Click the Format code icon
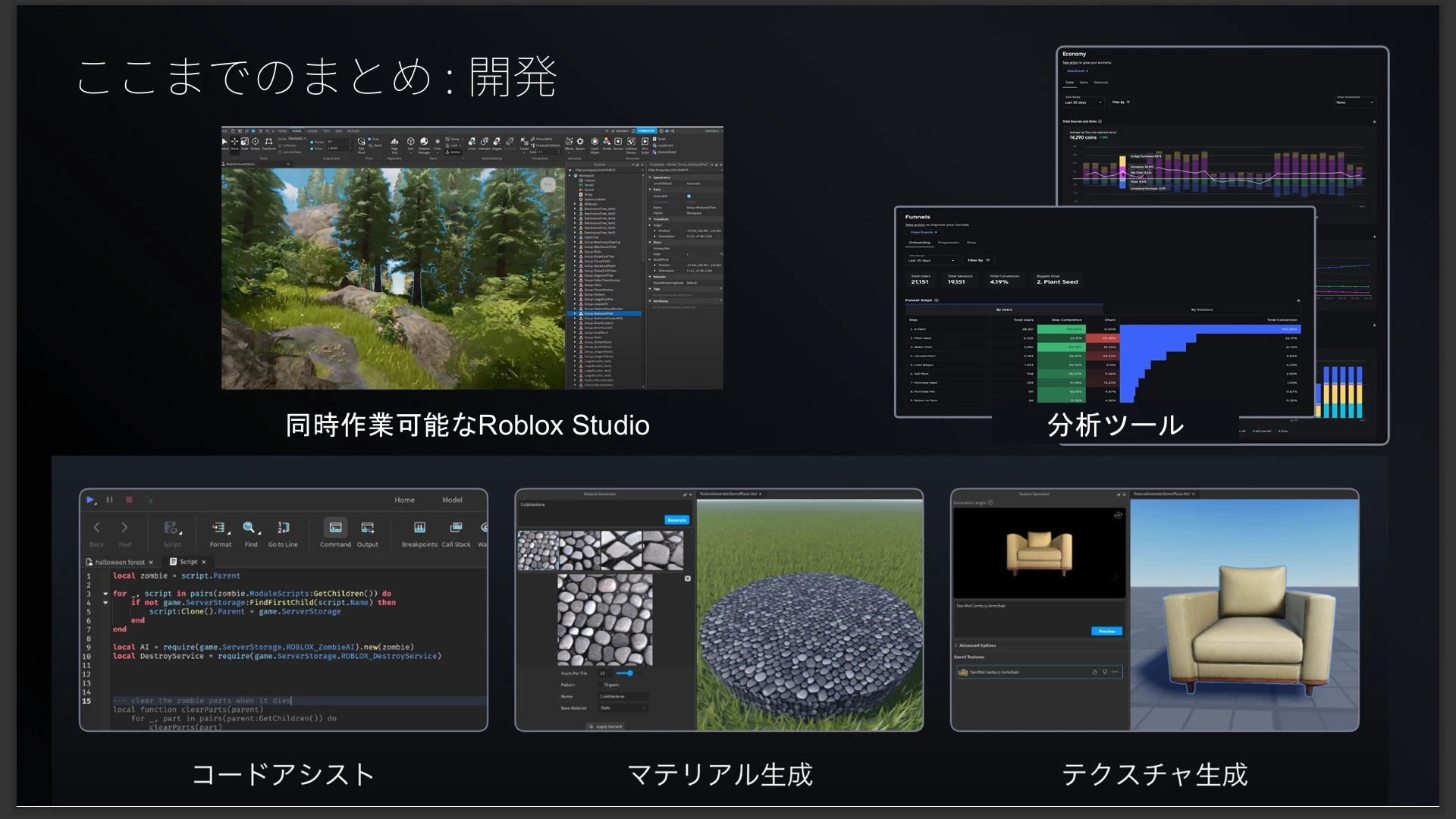The height and width of the screenshot is (819, 1456). 219,528
